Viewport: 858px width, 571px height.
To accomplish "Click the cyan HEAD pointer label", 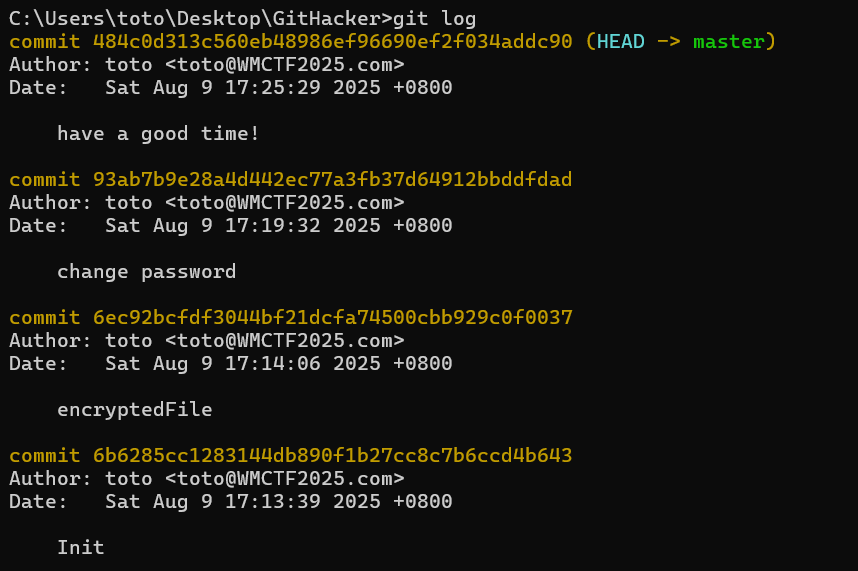I will (x=621, y=42).
